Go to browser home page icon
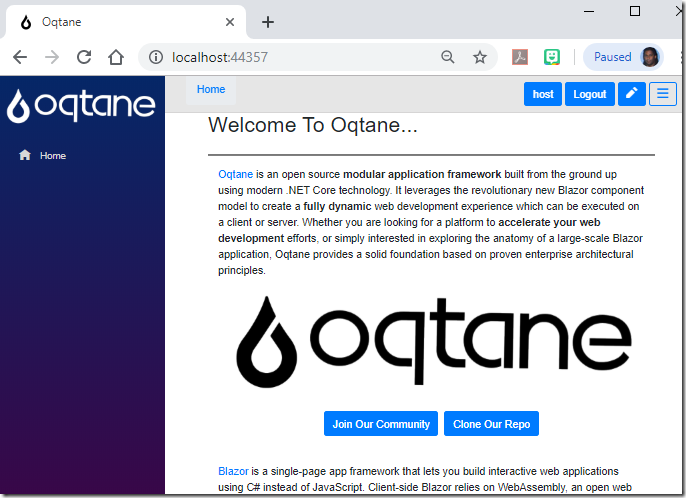Screen dimensions: 686x498 (x=116, y=57)
